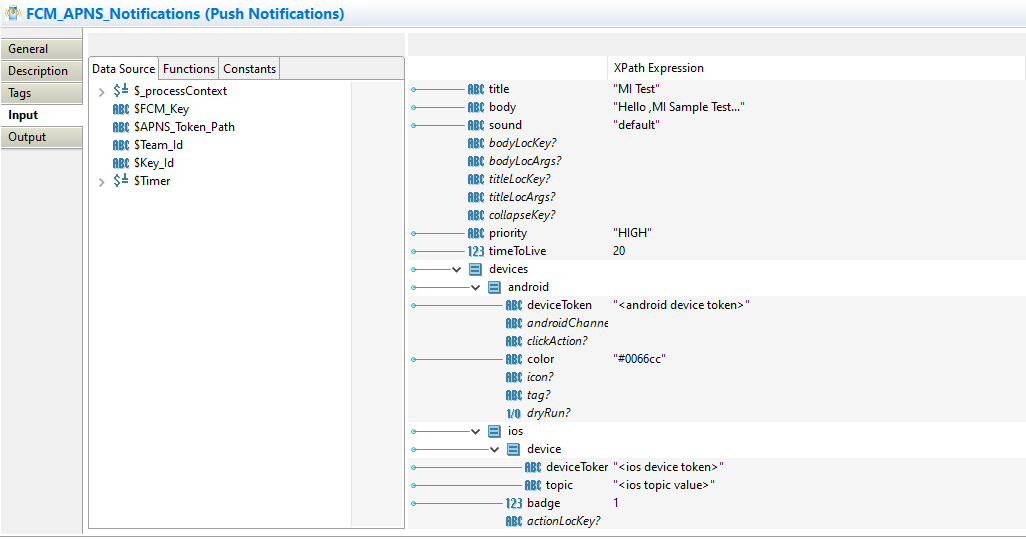1026x540 pixels.
Task: Open the Tags tab
Action: coord(41,93)
